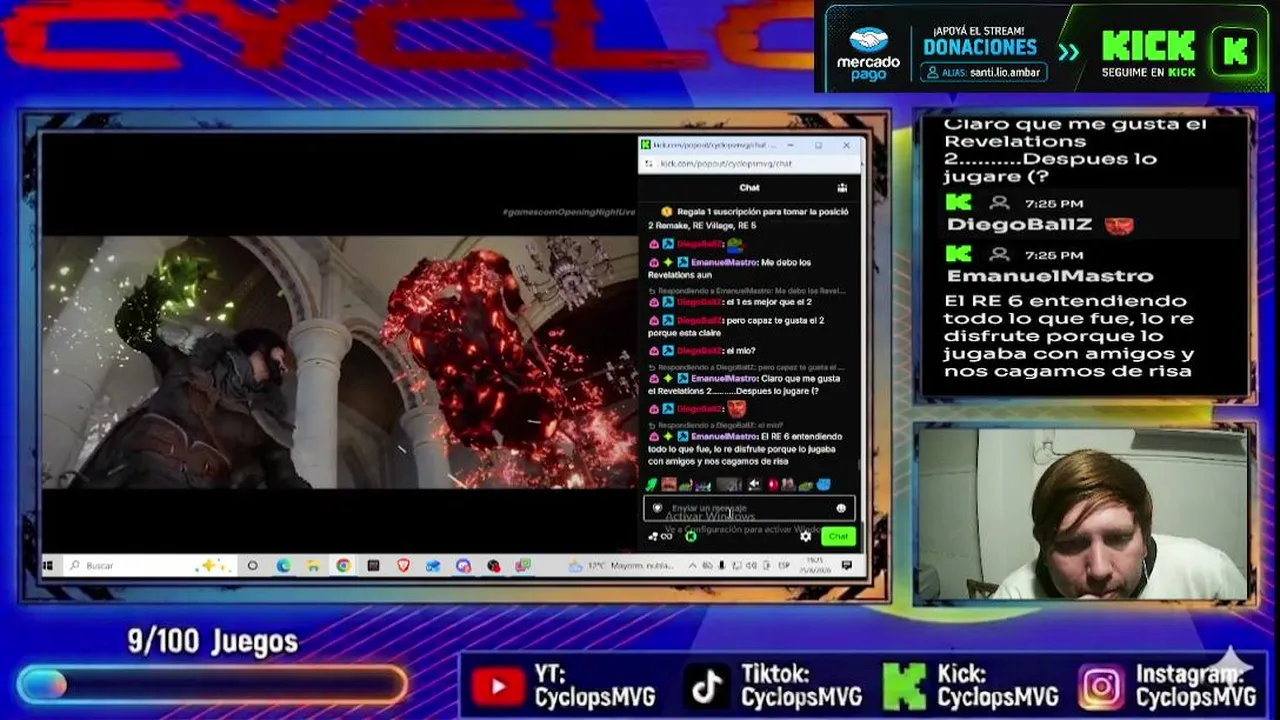The height and width of the screenshot is (720, 1280).
Task: Click the 'EmanuelMastro' name in overlay chat
Action: pyautogui.click(x=1049, y=276)
